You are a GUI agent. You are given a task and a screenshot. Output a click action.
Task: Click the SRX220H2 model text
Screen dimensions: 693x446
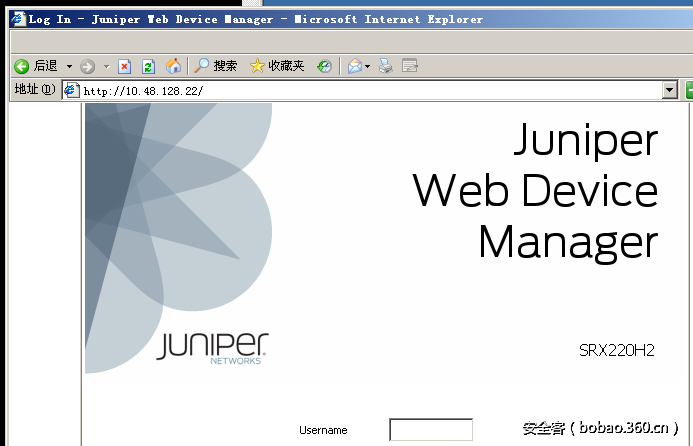pos(617,351)
